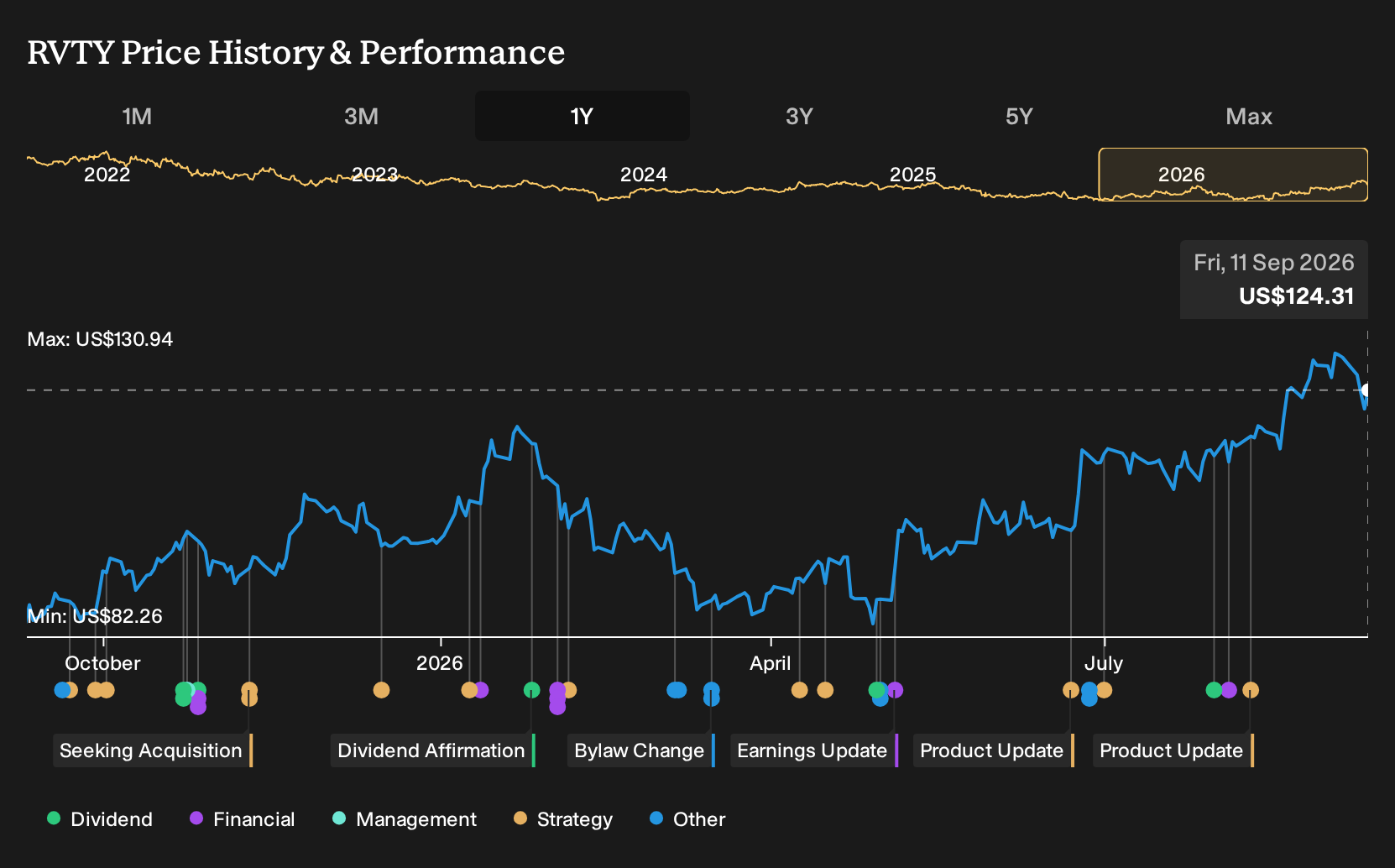Click the July axis label

tap(1104, 663)
